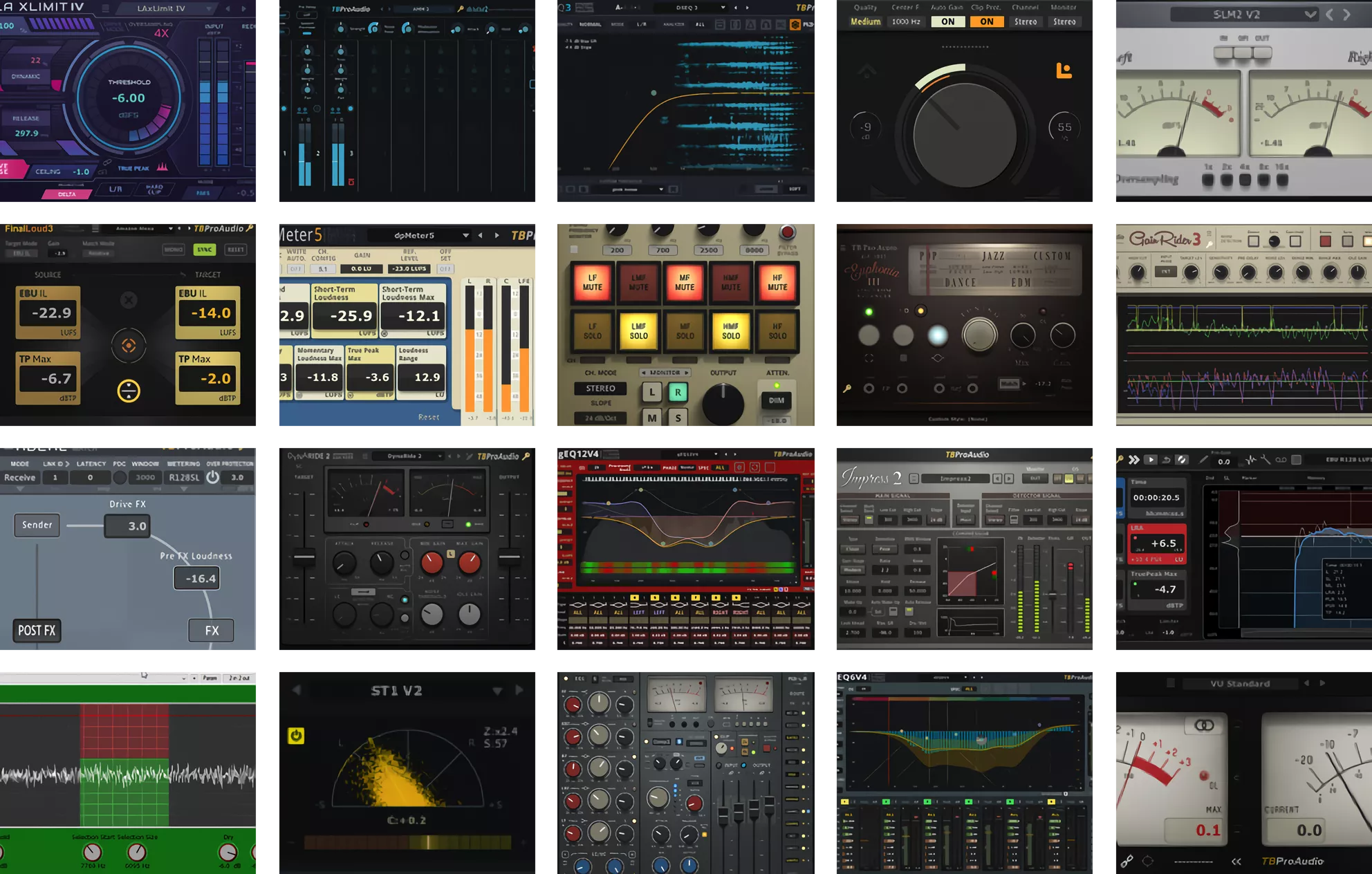Toggle the LMF SOLO button

click(x=639, y=331)
